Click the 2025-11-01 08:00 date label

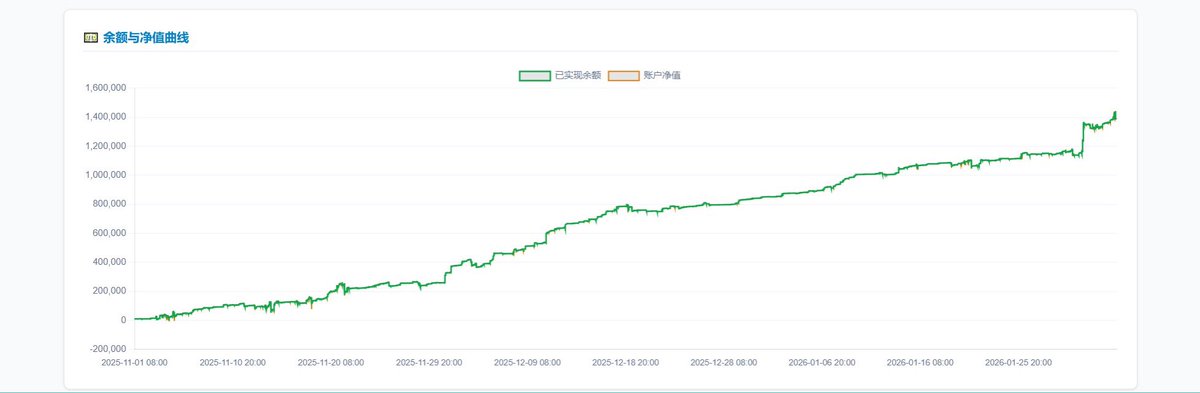tap(135, 363)
